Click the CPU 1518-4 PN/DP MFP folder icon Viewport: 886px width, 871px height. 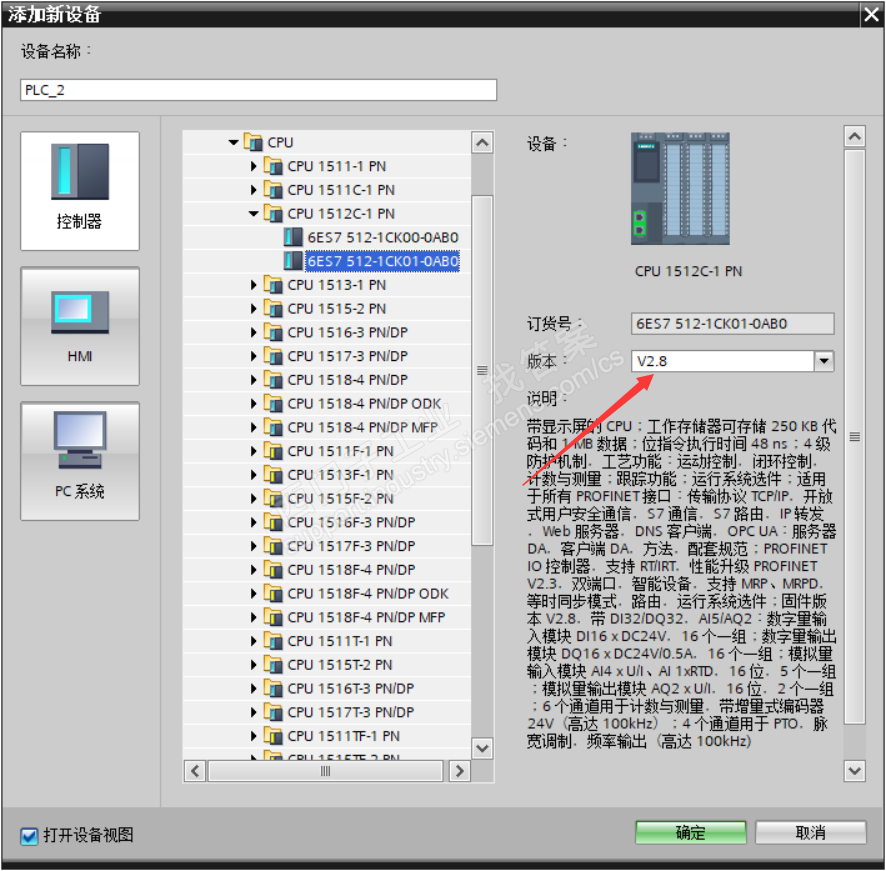pyautogui.click(x=273, y=427)
